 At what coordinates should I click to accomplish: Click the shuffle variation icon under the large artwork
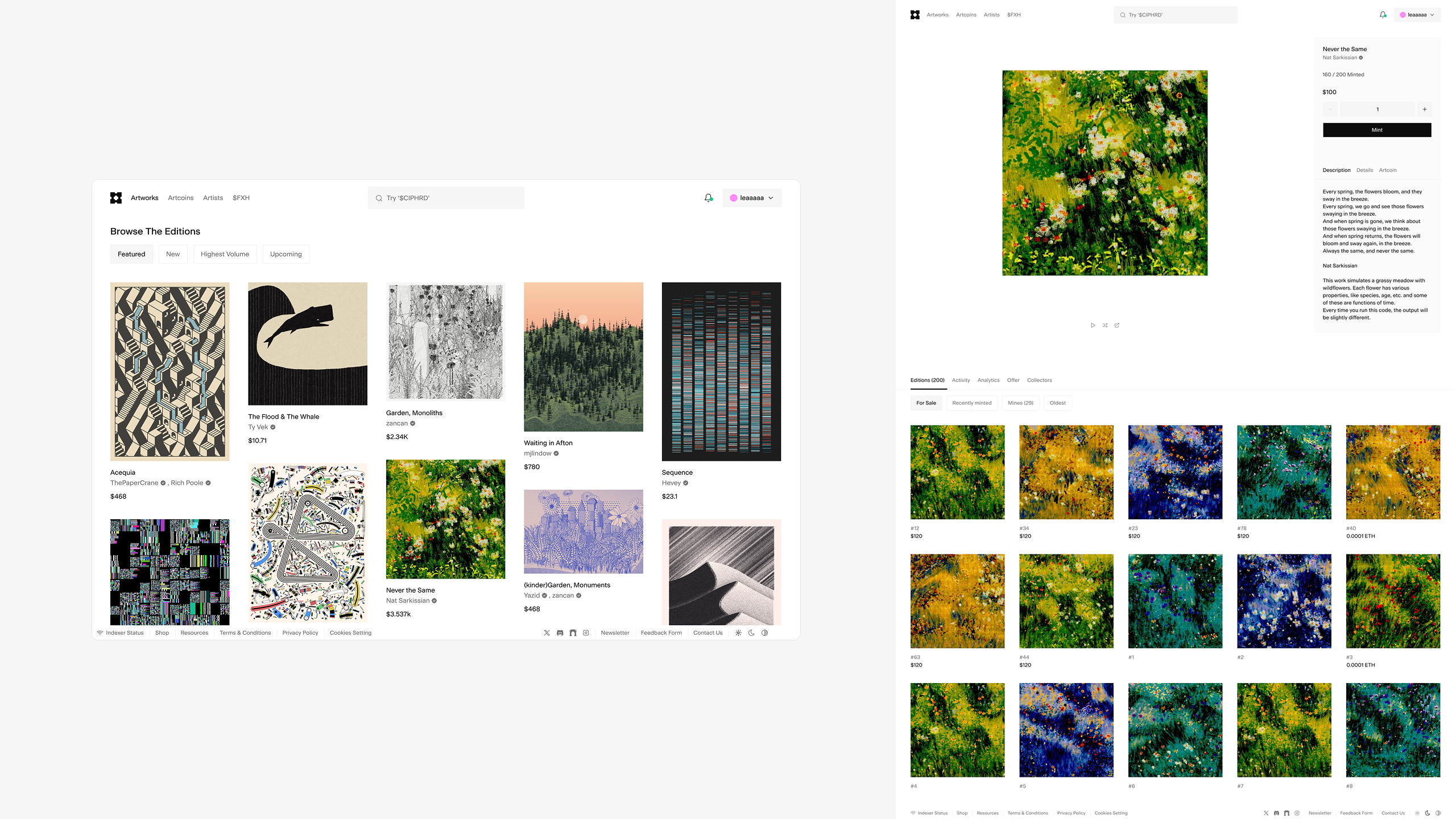(x=1105, y=325)
